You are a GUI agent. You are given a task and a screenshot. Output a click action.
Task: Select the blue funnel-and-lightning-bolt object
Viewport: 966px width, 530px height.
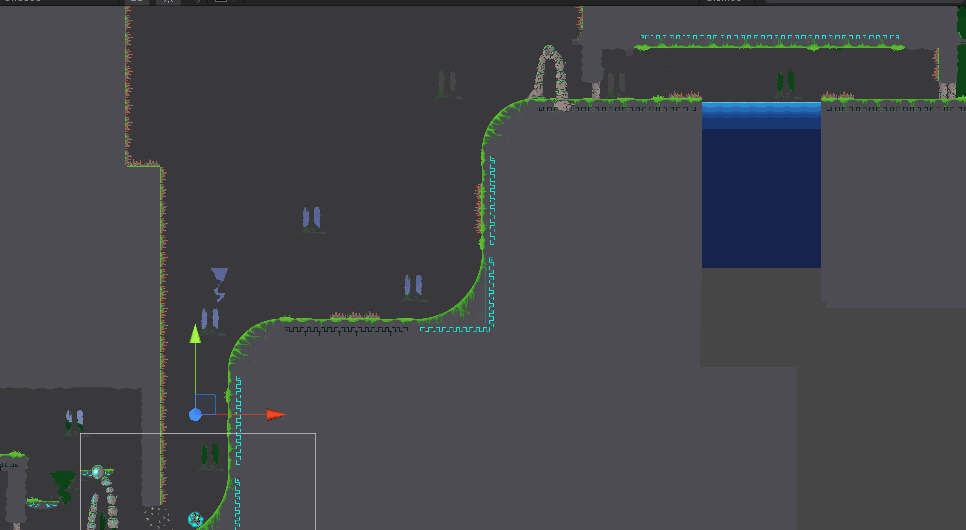[219, 284]
